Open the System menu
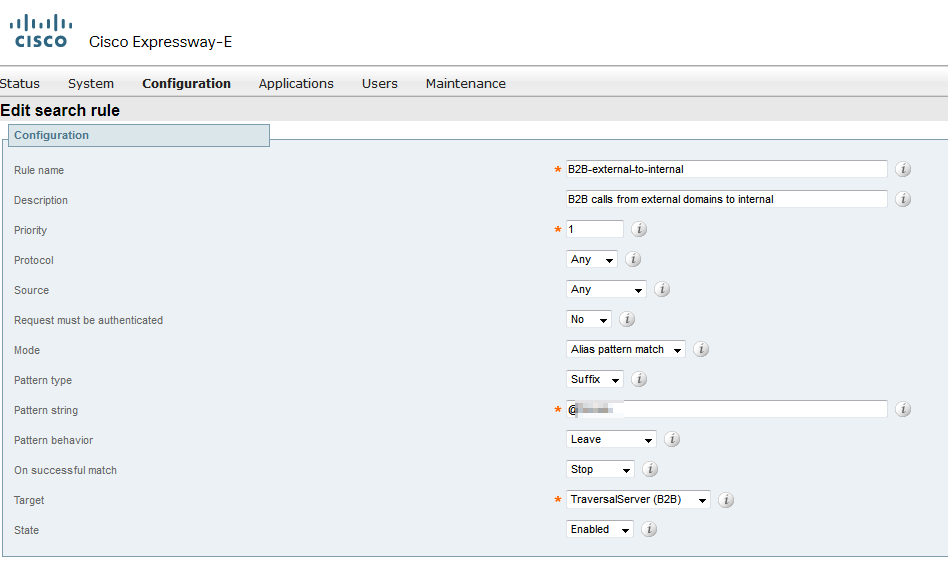 (x=91, y=83)
